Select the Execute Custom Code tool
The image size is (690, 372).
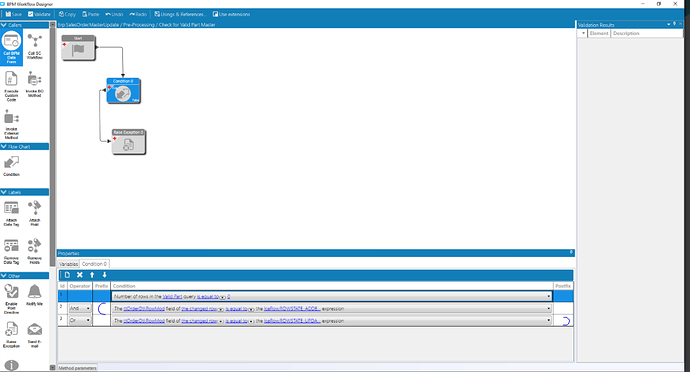click(11, 86)
